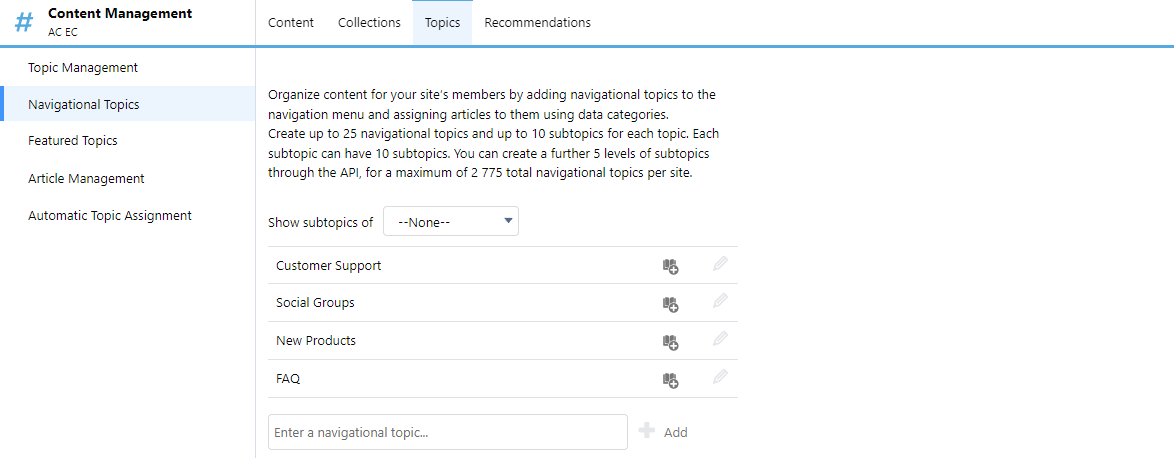Click add-article icon for Customer Support
Screen dimensions: 1174x458
[x=670, y=266]
